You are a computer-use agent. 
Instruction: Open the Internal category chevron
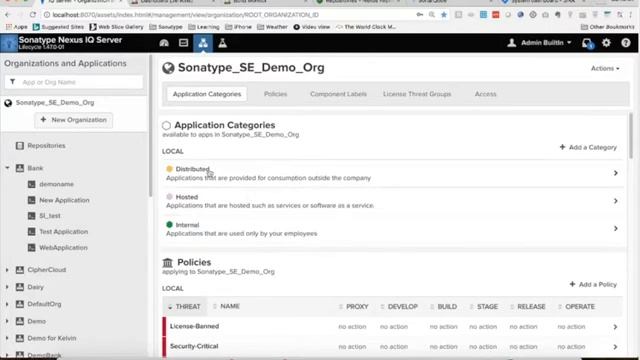616,229
